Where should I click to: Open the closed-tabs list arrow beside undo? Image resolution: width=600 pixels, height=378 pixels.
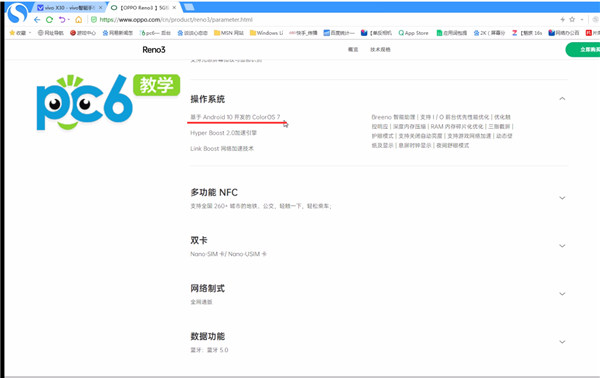click(68, 20)
